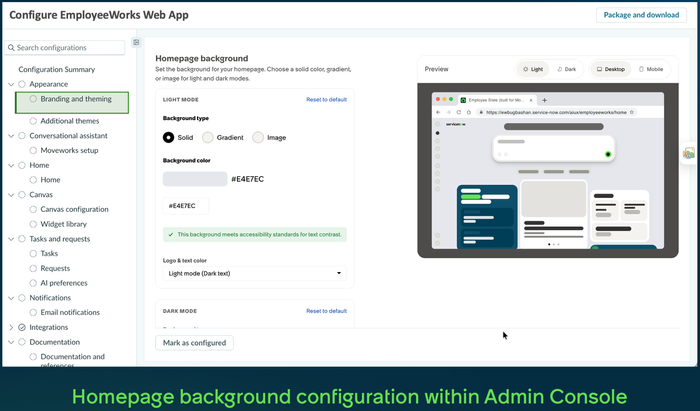Click the Search configurations field
The height and width of the screenshot is (411, 700).
(65, 48)
